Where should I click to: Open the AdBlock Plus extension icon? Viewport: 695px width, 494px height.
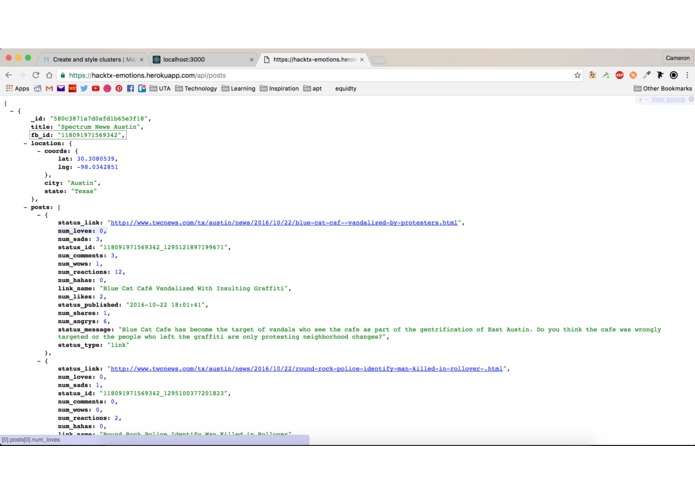point(619,75)
